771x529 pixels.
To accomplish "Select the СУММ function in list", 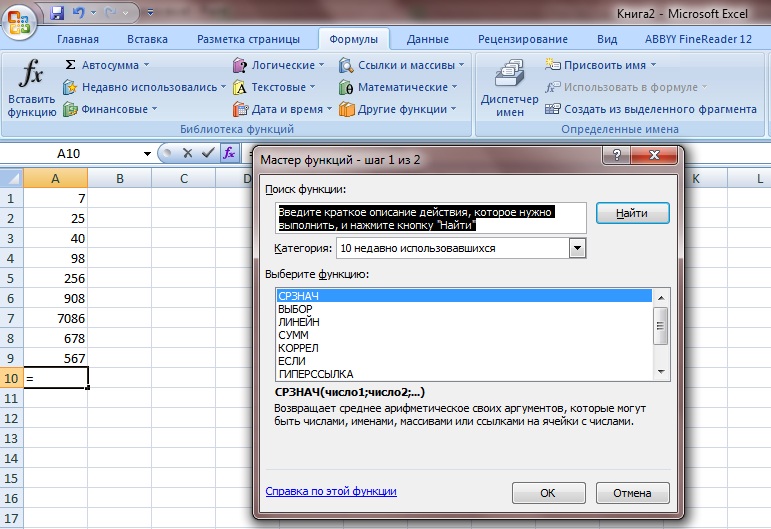I will (293, 335).
